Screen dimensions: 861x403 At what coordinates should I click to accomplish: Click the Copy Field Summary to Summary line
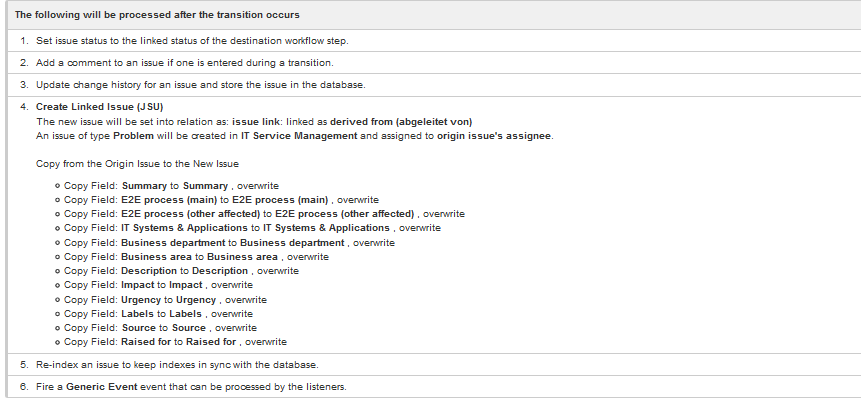171,186
